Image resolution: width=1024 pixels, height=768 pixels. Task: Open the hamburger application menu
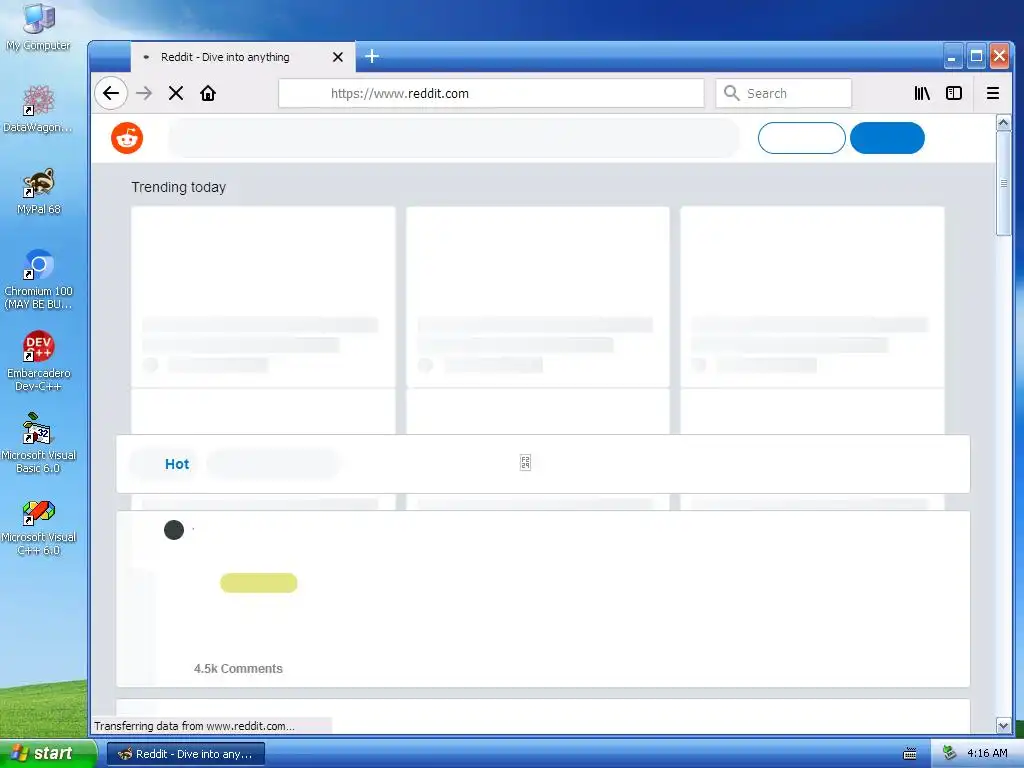pyautogui.click(x=993, y=93)
